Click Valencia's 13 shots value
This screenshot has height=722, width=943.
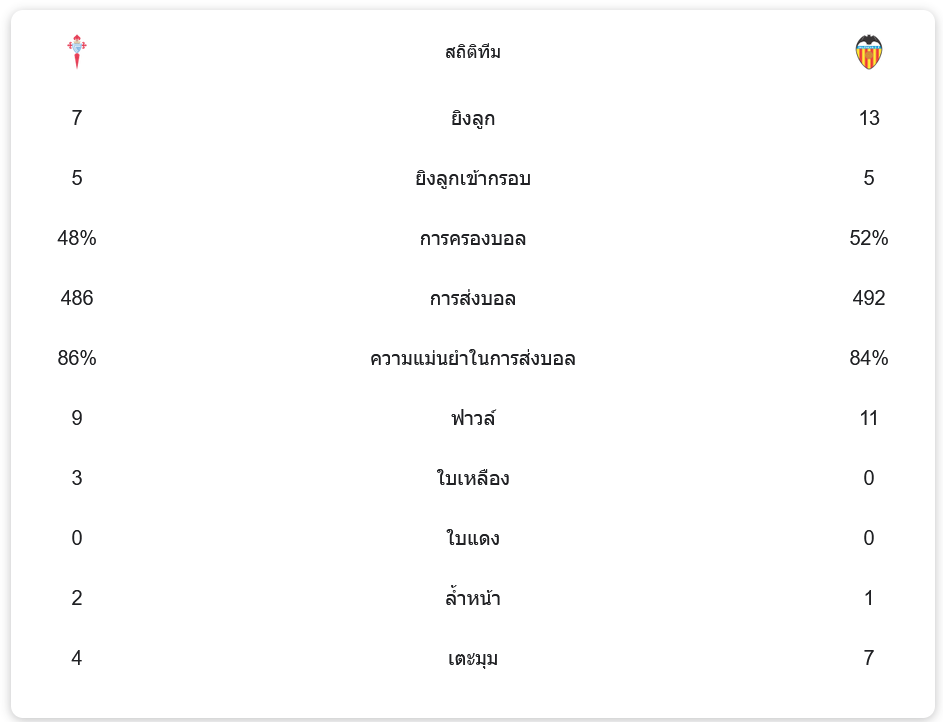coord(868,118)
